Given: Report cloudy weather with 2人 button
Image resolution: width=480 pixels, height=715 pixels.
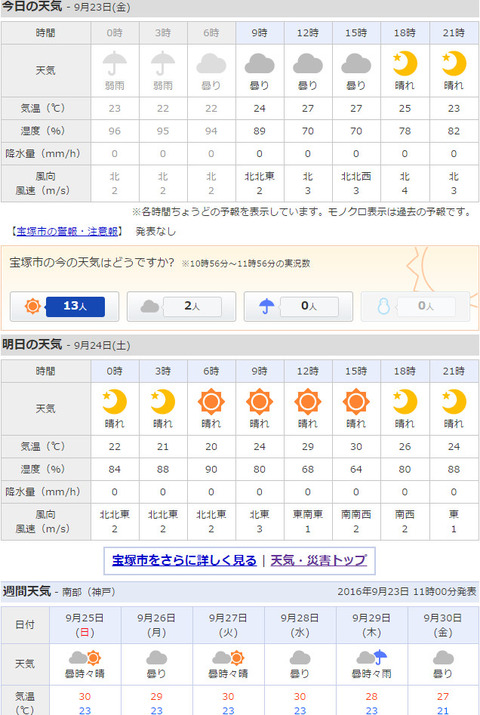Looking at the screenshot, I should tap(181, 306).
